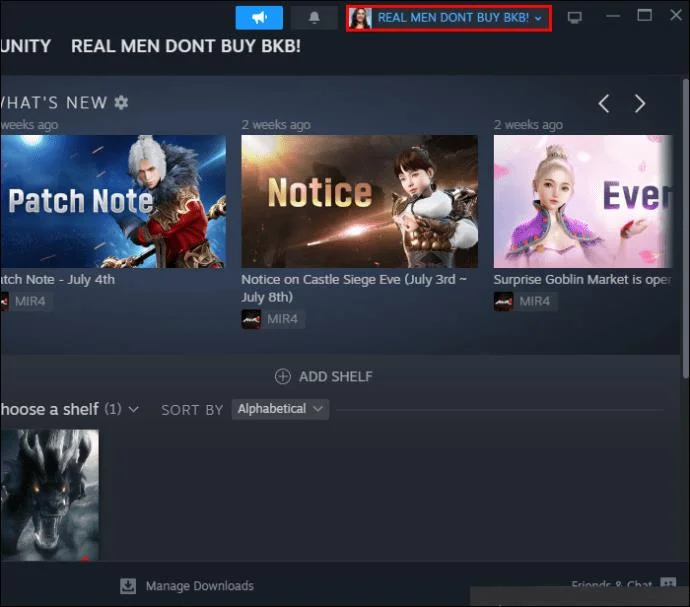Open Patch Note - July 4th title

57,280
